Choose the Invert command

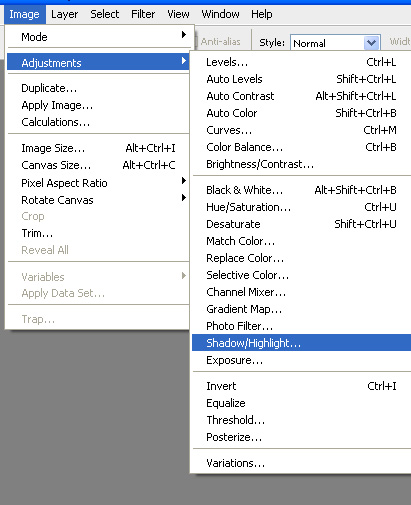(301, 386)
